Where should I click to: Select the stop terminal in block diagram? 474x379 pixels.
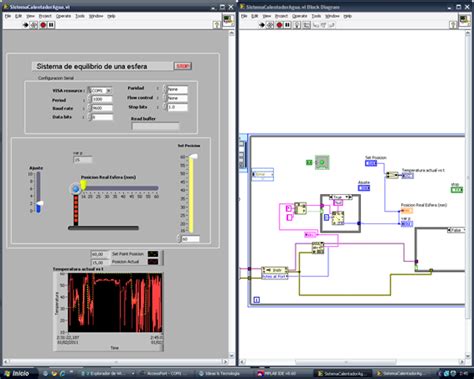click(457, 190)
